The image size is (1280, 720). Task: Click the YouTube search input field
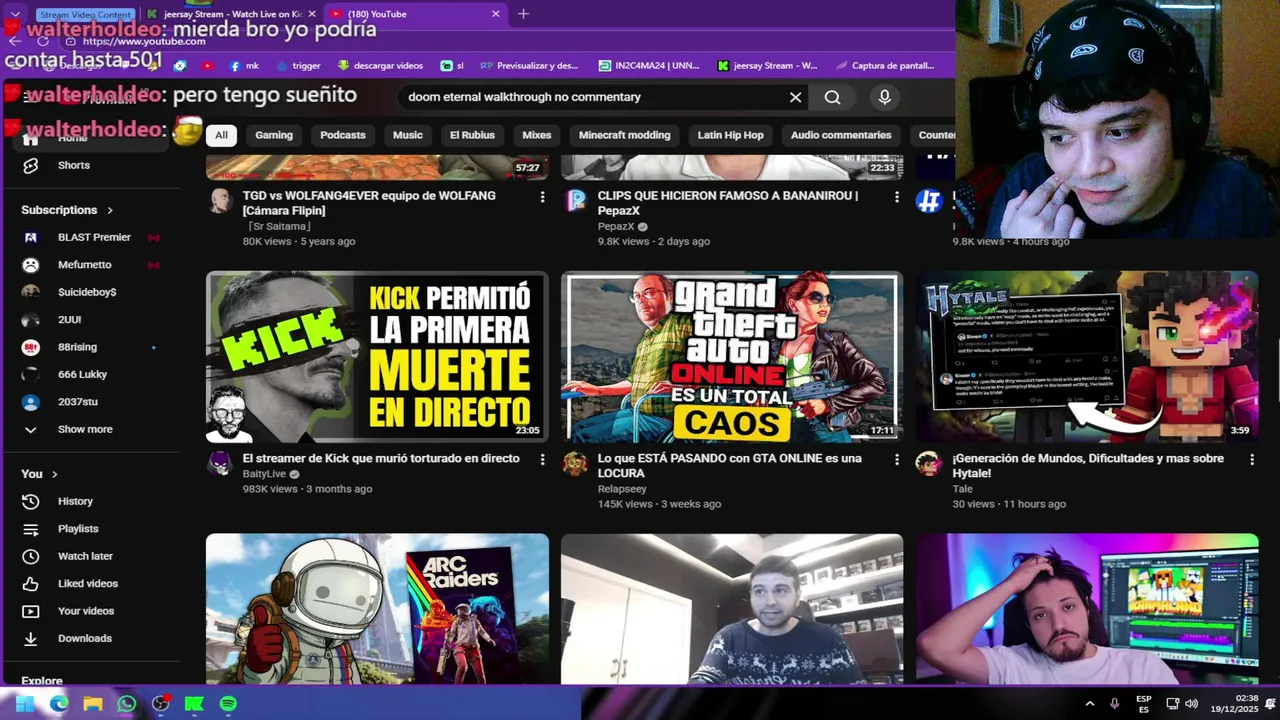pyautogui.click(x=590, y=97)
